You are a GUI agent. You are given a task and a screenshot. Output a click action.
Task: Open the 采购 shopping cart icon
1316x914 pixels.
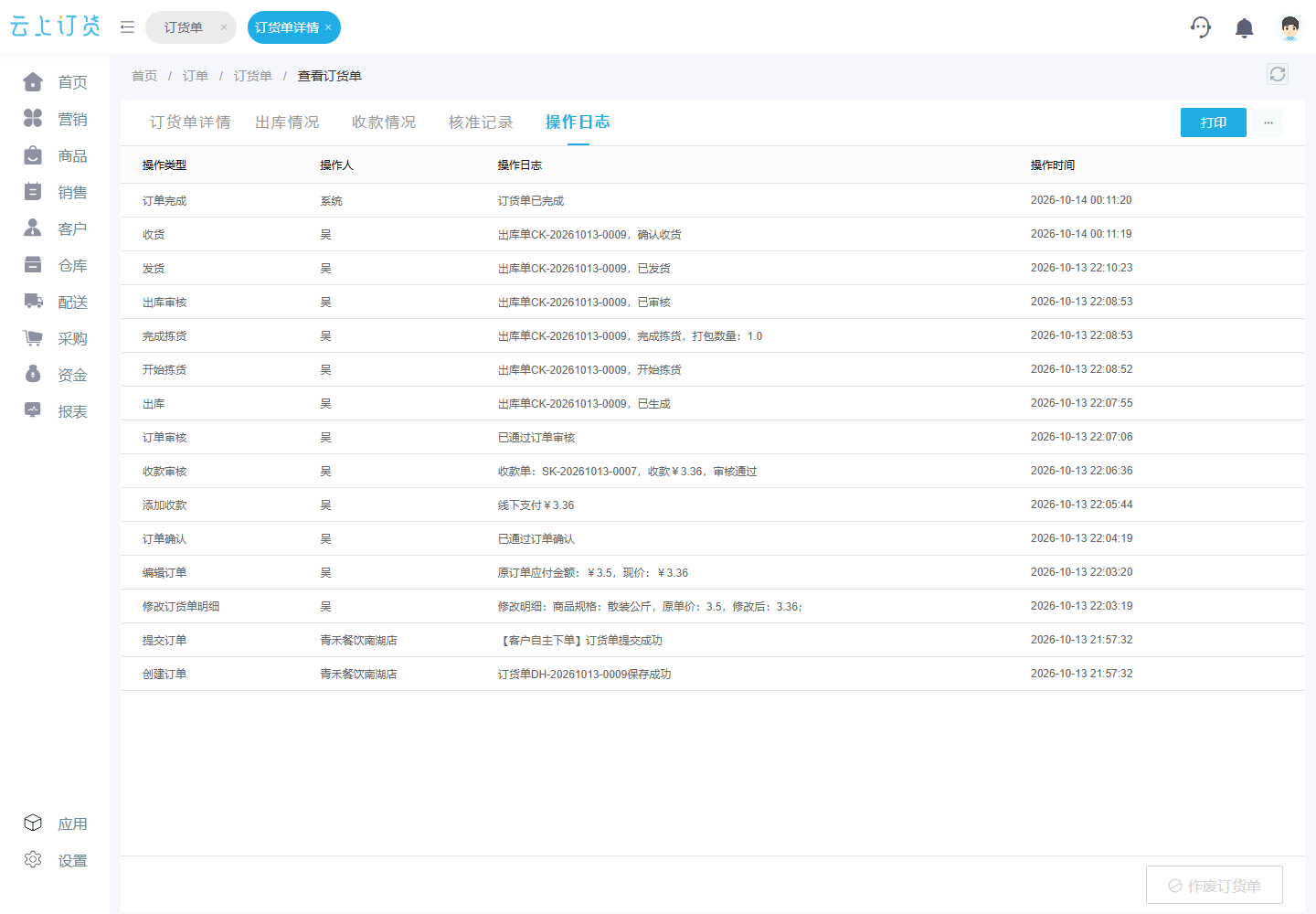coord(33,338)
